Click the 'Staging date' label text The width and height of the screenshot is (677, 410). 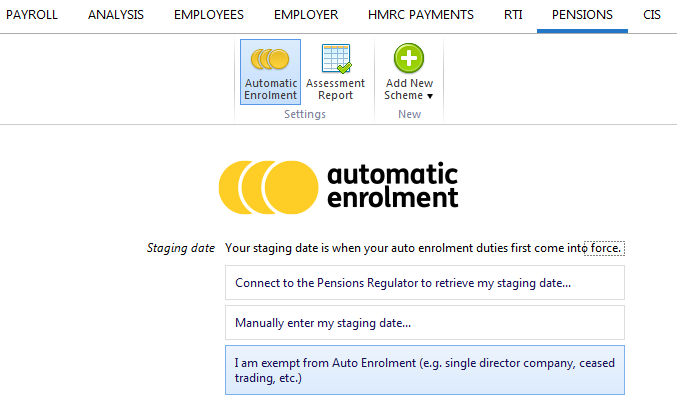click(x=180, y=248)
